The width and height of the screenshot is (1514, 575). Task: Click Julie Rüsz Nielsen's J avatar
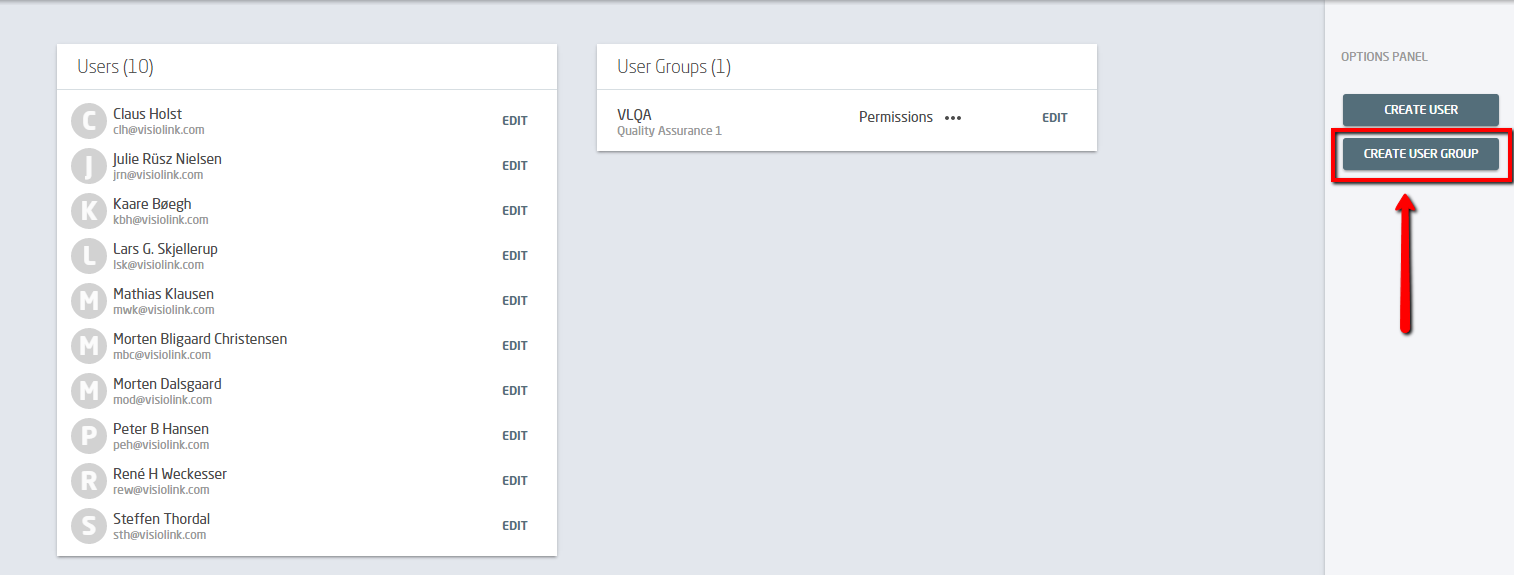89,166
